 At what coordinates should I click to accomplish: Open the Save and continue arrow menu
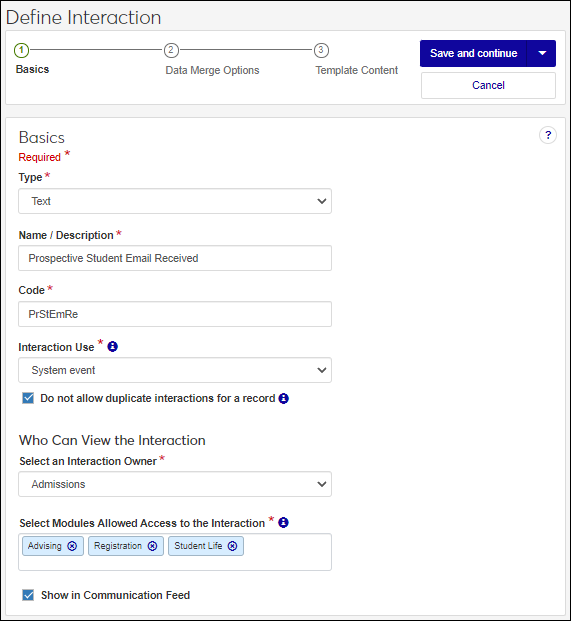pyautogui.click(x=541, y=53)
